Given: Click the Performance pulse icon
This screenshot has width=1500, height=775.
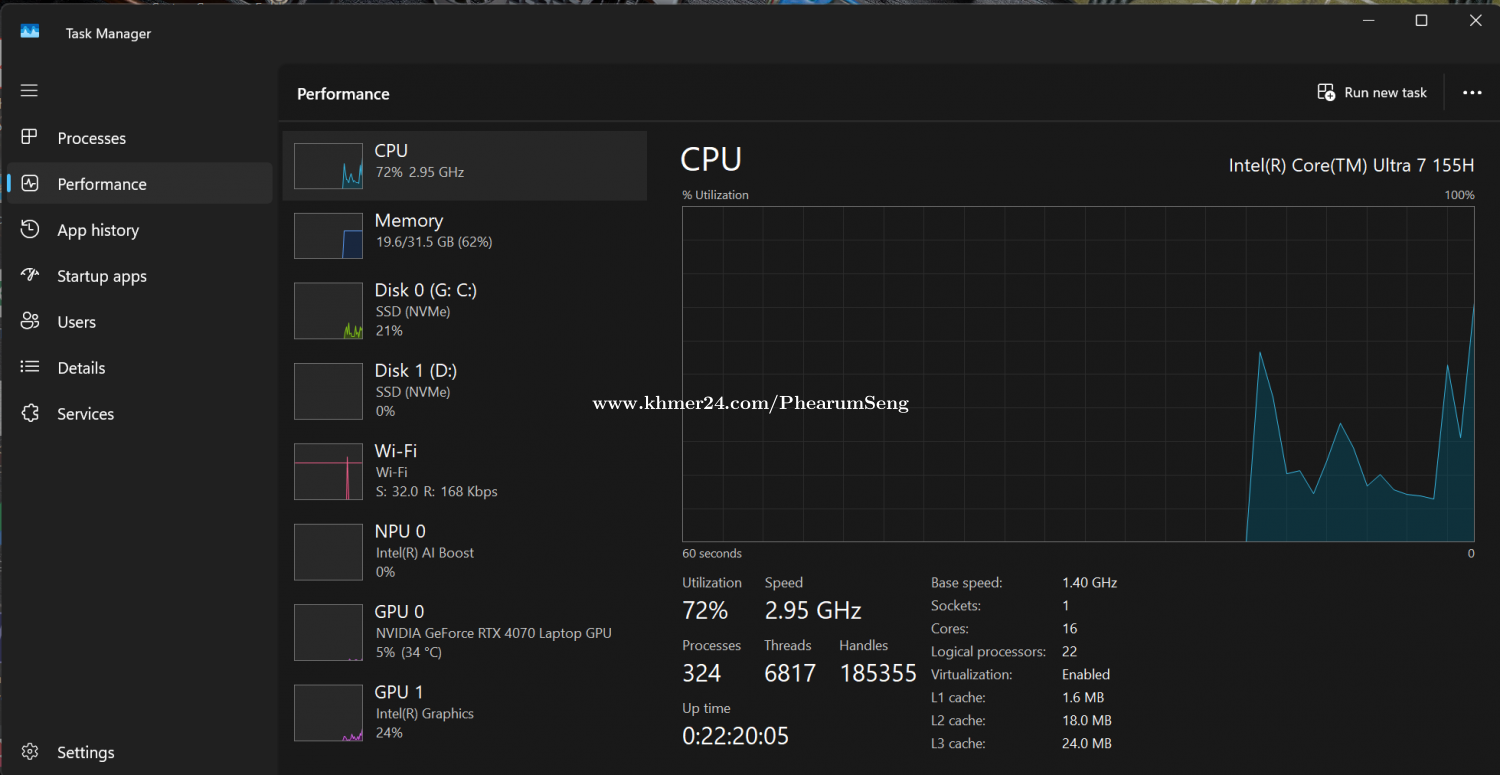Looking at the screenshot, I should [29, 183].
